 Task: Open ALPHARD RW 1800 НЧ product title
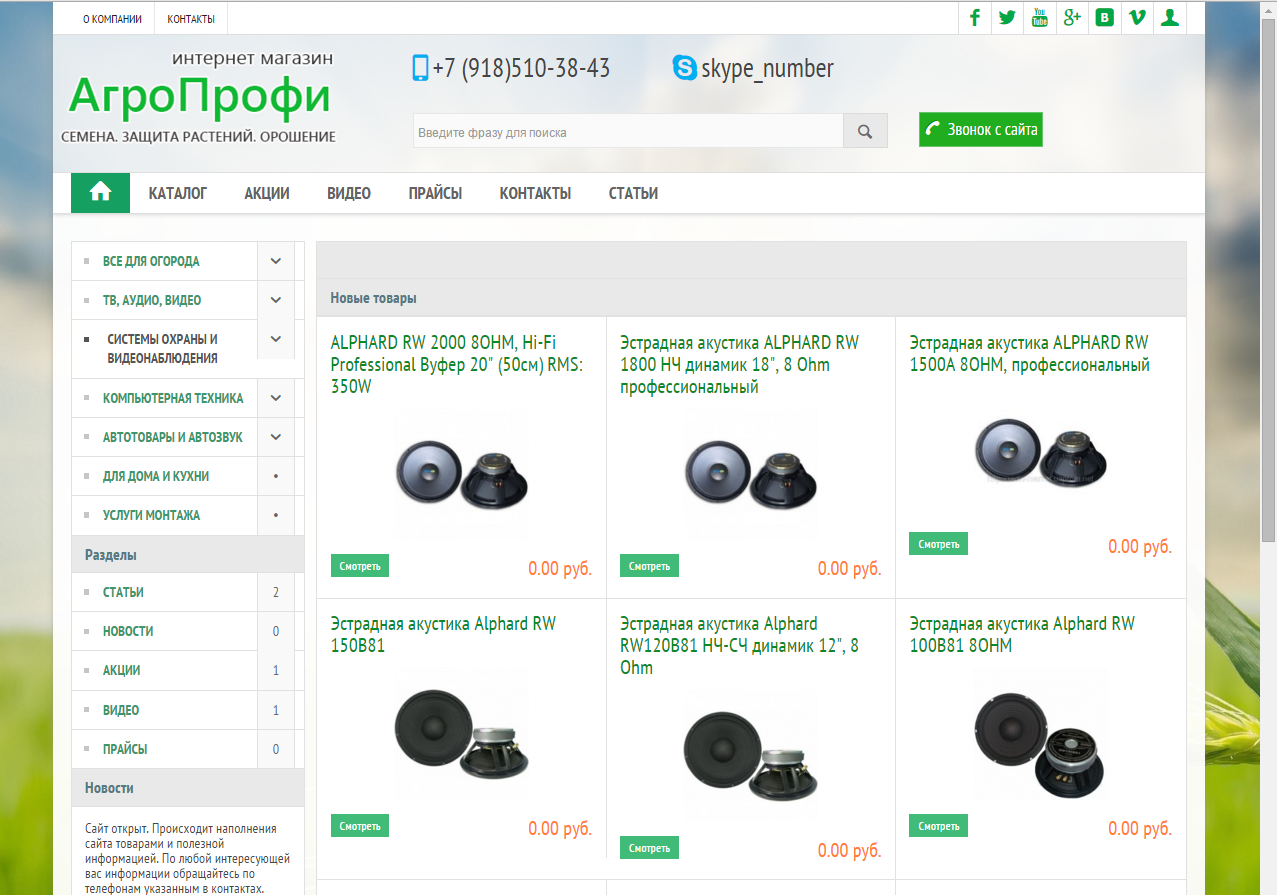(739, 365)
